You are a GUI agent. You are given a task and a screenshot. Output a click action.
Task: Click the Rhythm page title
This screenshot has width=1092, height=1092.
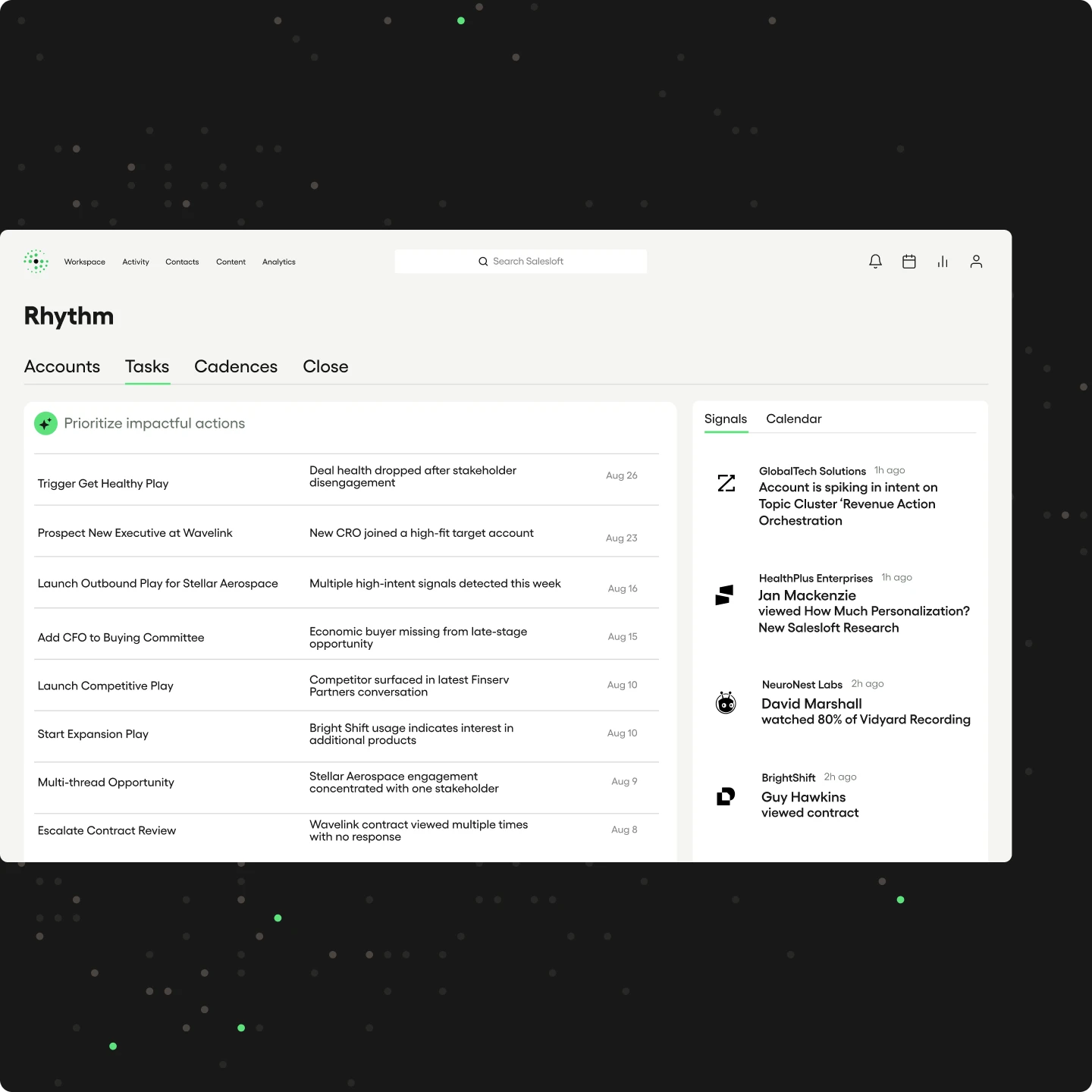(x=69, y=316)
